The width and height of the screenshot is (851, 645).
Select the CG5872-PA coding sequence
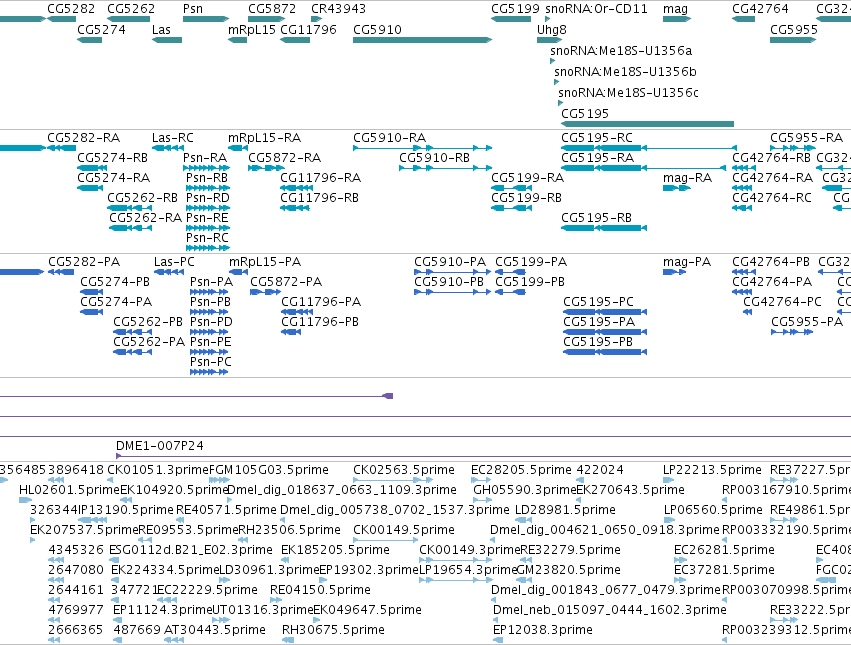click(265, 292)
